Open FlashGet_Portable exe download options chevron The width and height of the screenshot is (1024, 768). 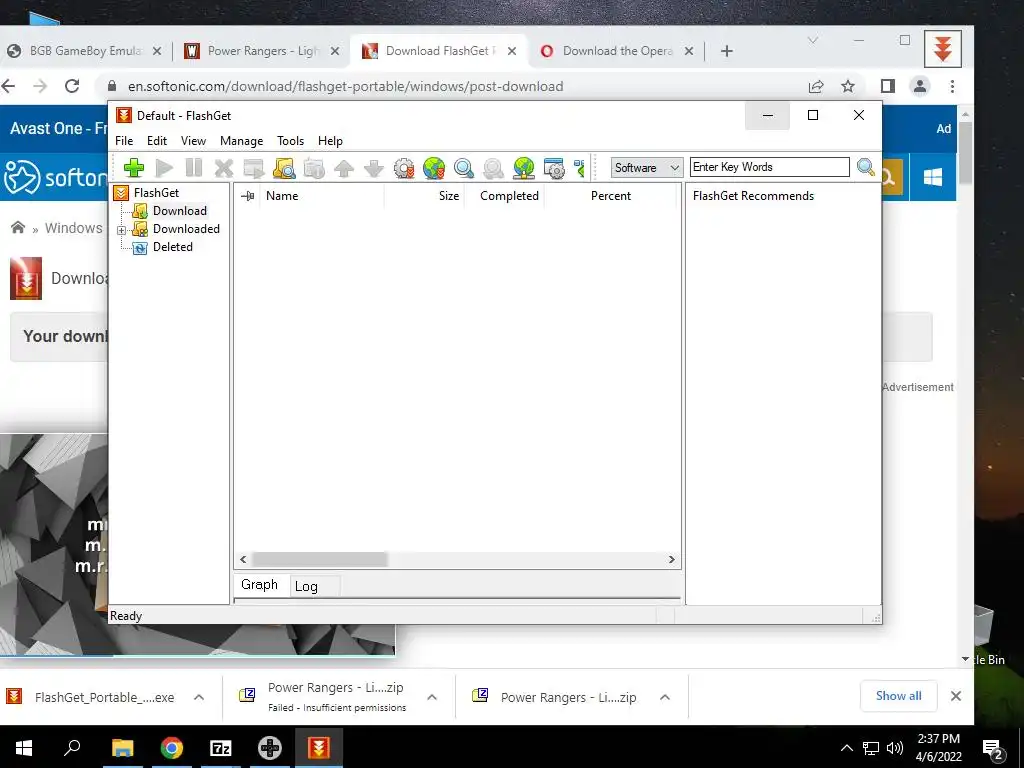pyautogui.click(x=199, y=697)
